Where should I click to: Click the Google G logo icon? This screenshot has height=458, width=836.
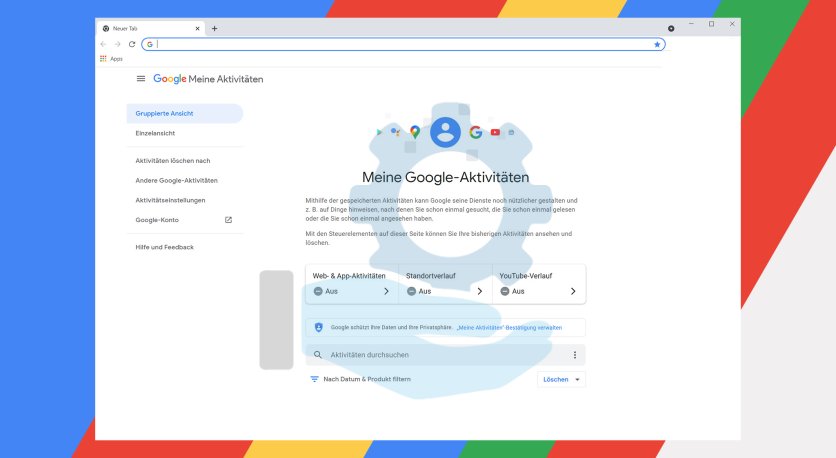click(476, 132)
